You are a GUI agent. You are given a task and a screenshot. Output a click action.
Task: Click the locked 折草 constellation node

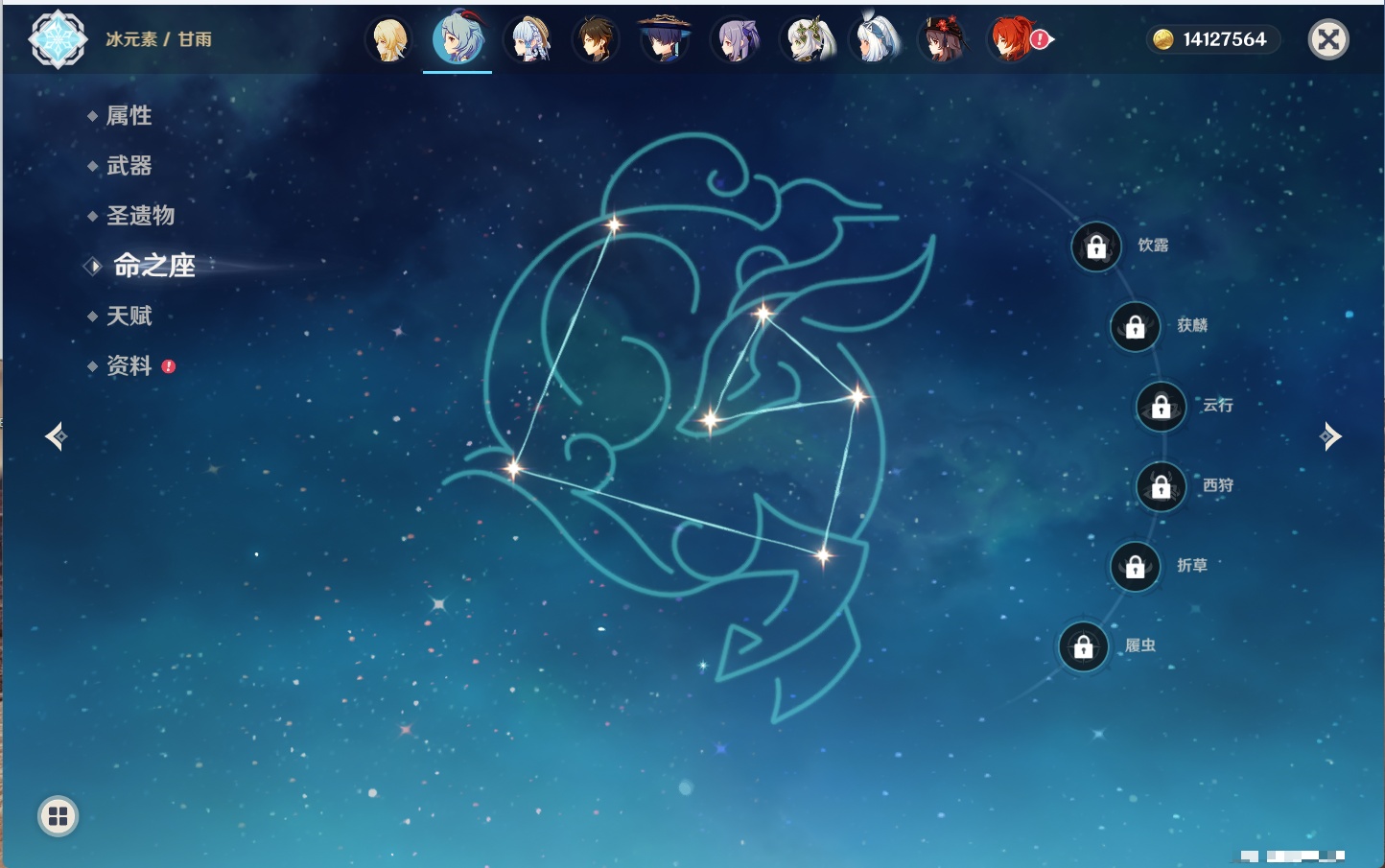coord(1136,567)
